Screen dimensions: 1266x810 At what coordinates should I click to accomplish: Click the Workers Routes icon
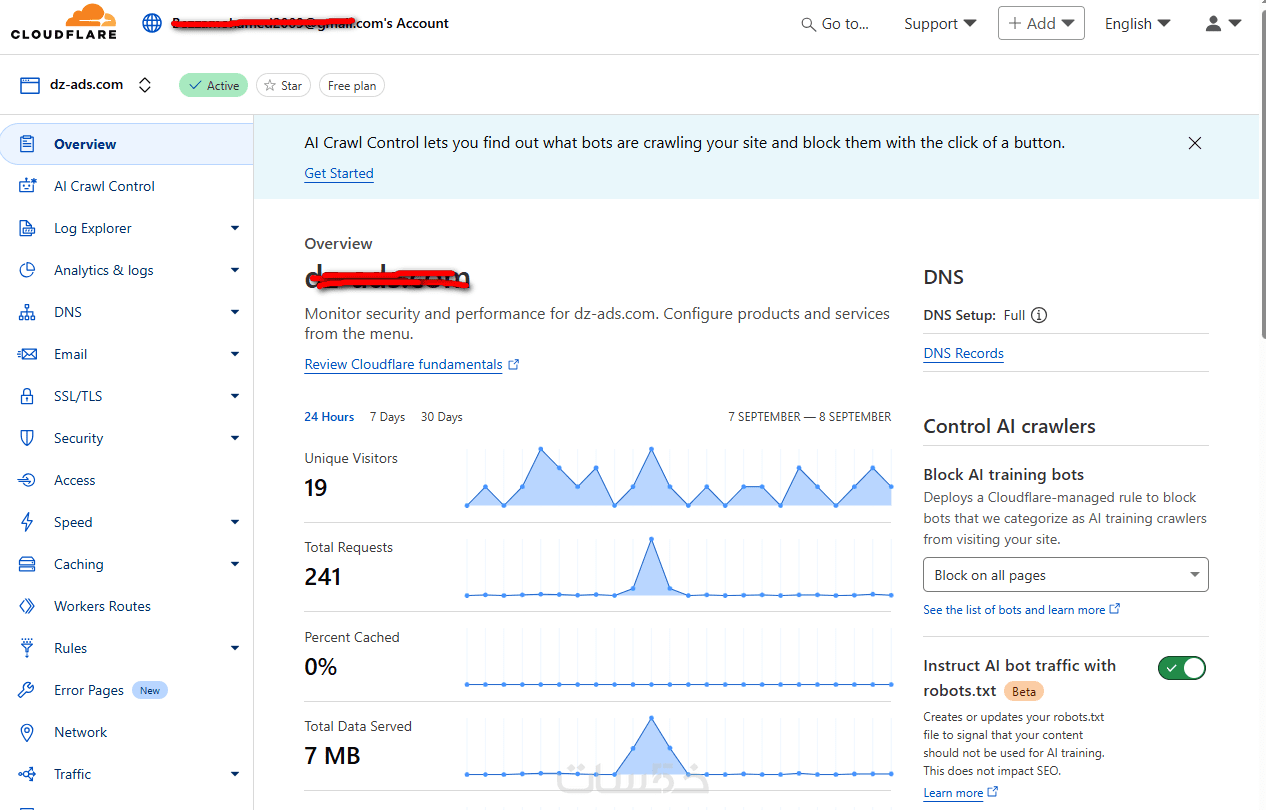[x=28, y=606]
